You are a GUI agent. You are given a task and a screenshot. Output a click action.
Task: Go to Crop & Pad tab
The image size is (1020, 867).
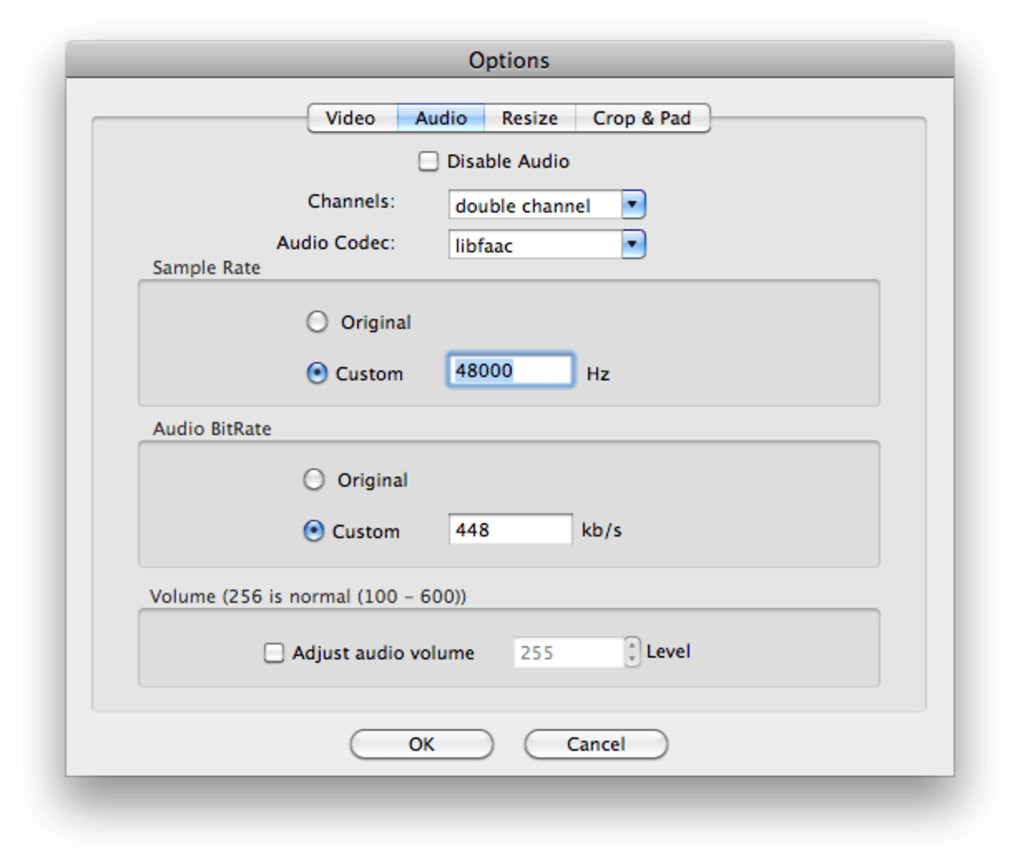642,118
